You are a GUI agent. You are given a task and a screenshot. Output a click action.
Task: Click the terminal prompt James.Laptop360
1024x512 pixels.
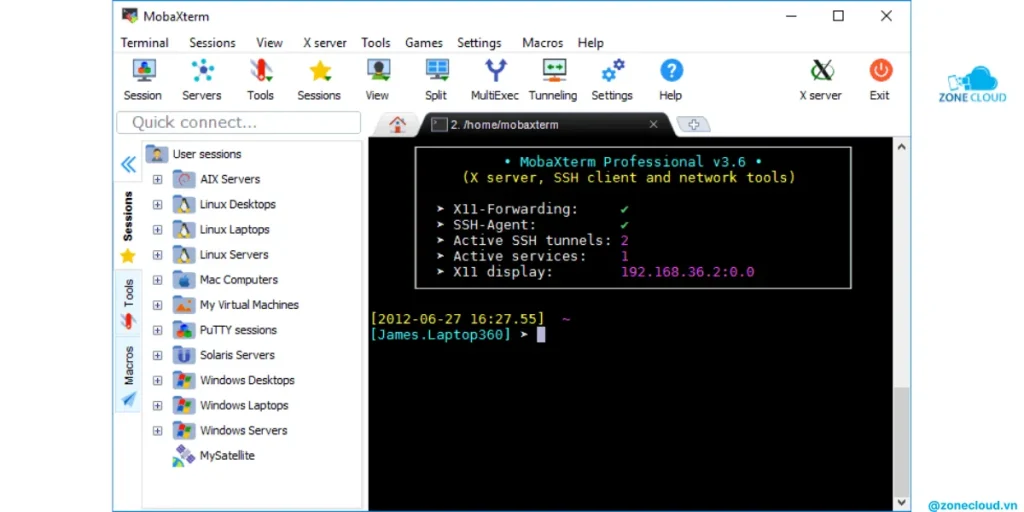(440, 335)
